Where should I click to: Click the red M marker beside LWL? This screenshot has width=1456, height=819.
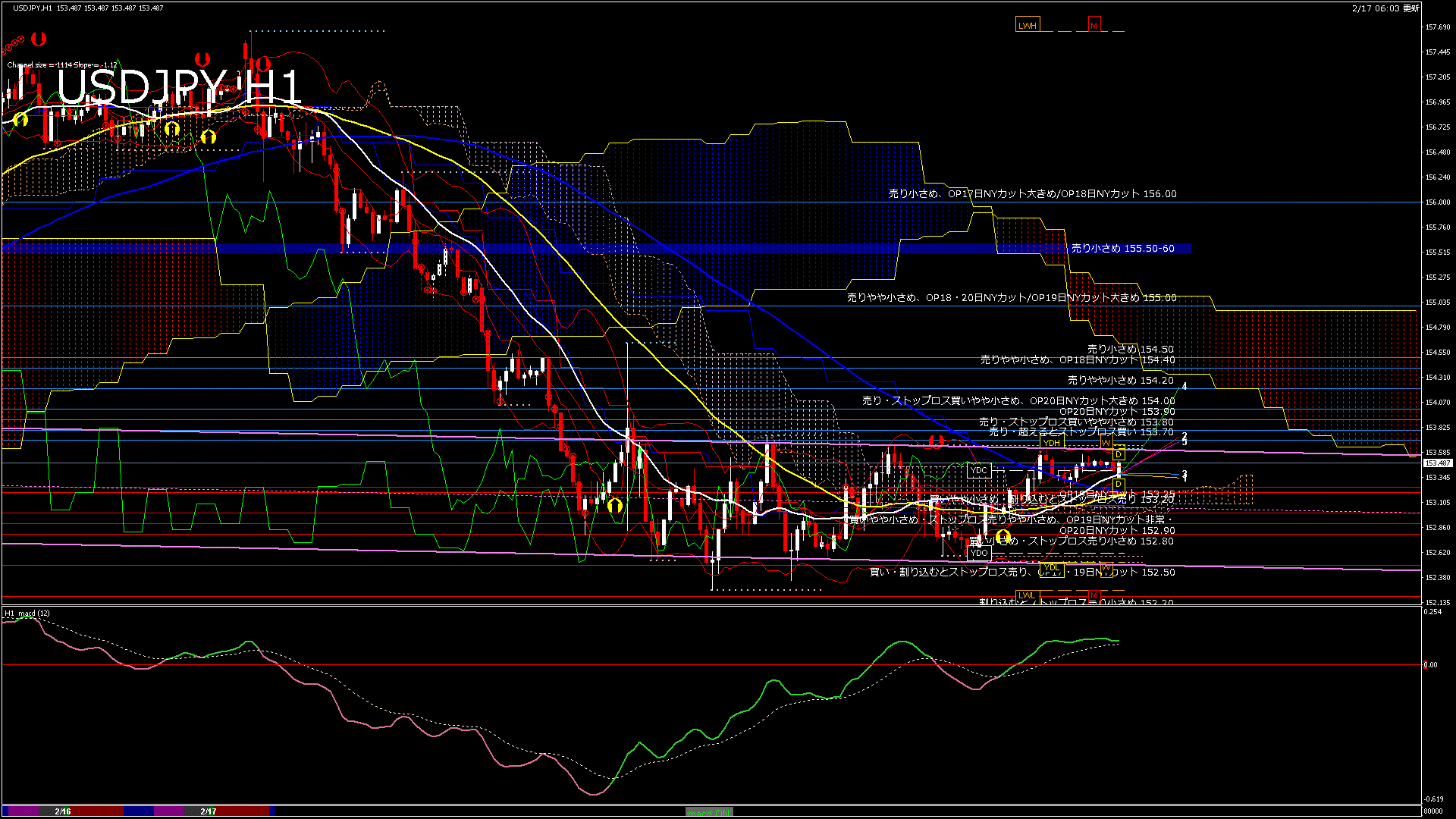coord(1094,595)
